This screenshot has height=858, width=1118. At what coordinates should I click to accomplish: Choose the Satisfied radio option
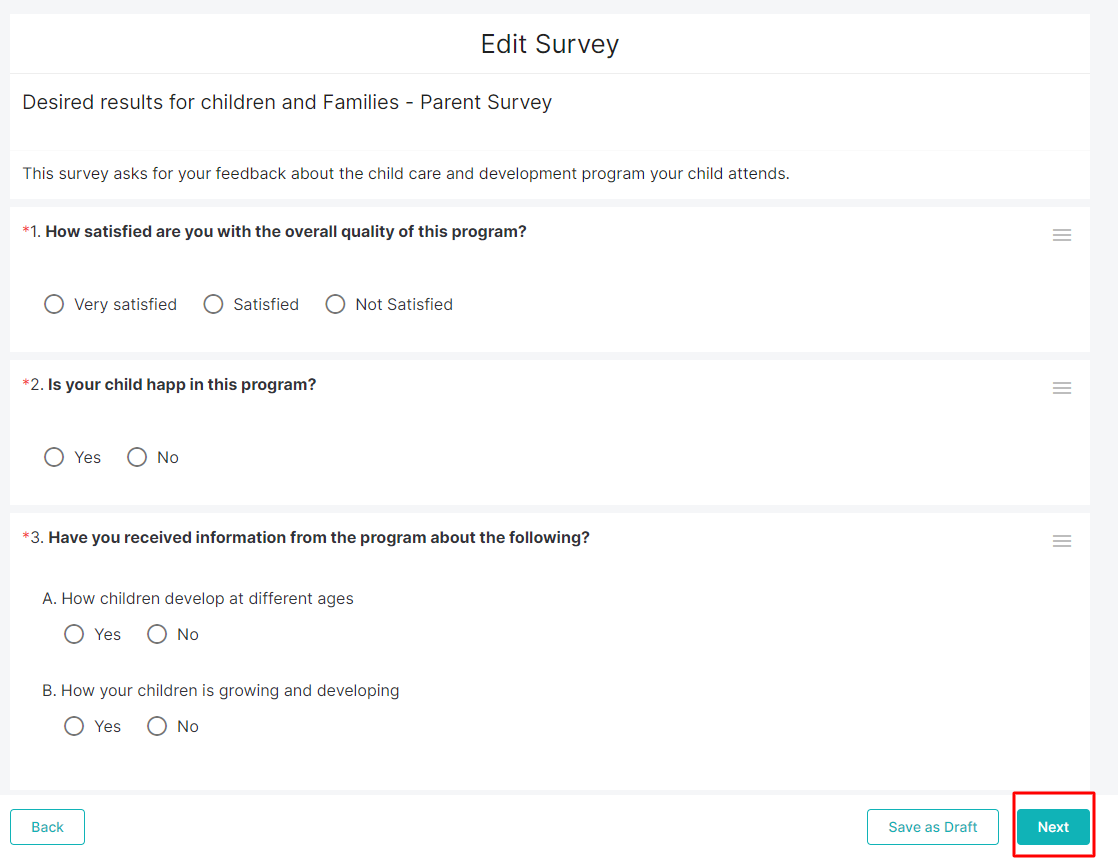[213, 304]
